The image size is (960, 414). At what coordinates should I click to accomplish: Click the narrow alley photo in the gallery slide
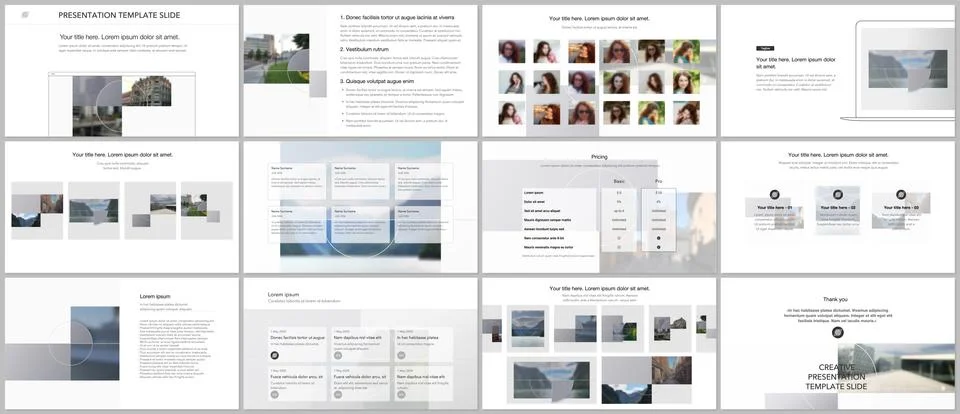coord(672,370)
